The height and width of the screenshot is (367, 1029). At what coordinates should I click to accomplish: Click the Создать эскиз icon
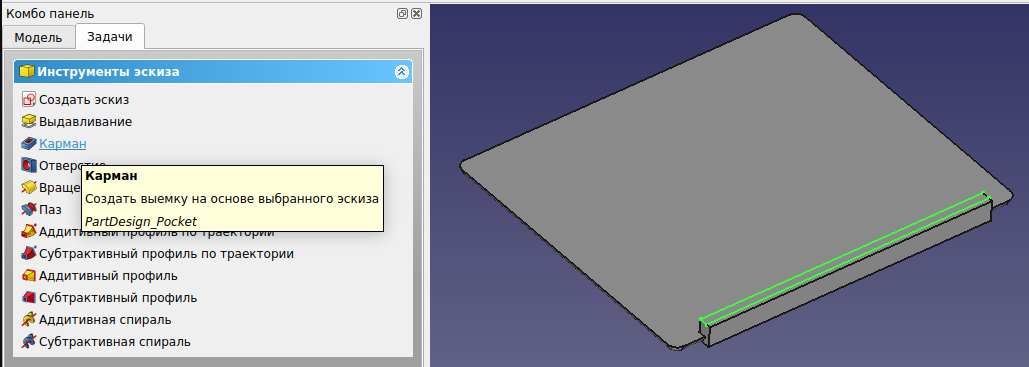pos(28,100)
